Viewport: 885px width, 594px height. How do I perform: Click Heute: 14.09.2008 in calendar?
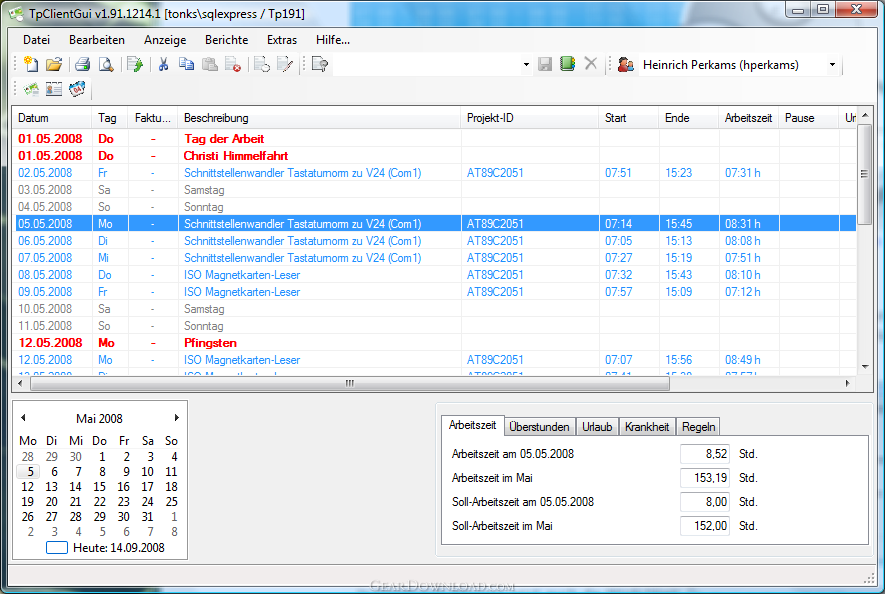[106, 548]
